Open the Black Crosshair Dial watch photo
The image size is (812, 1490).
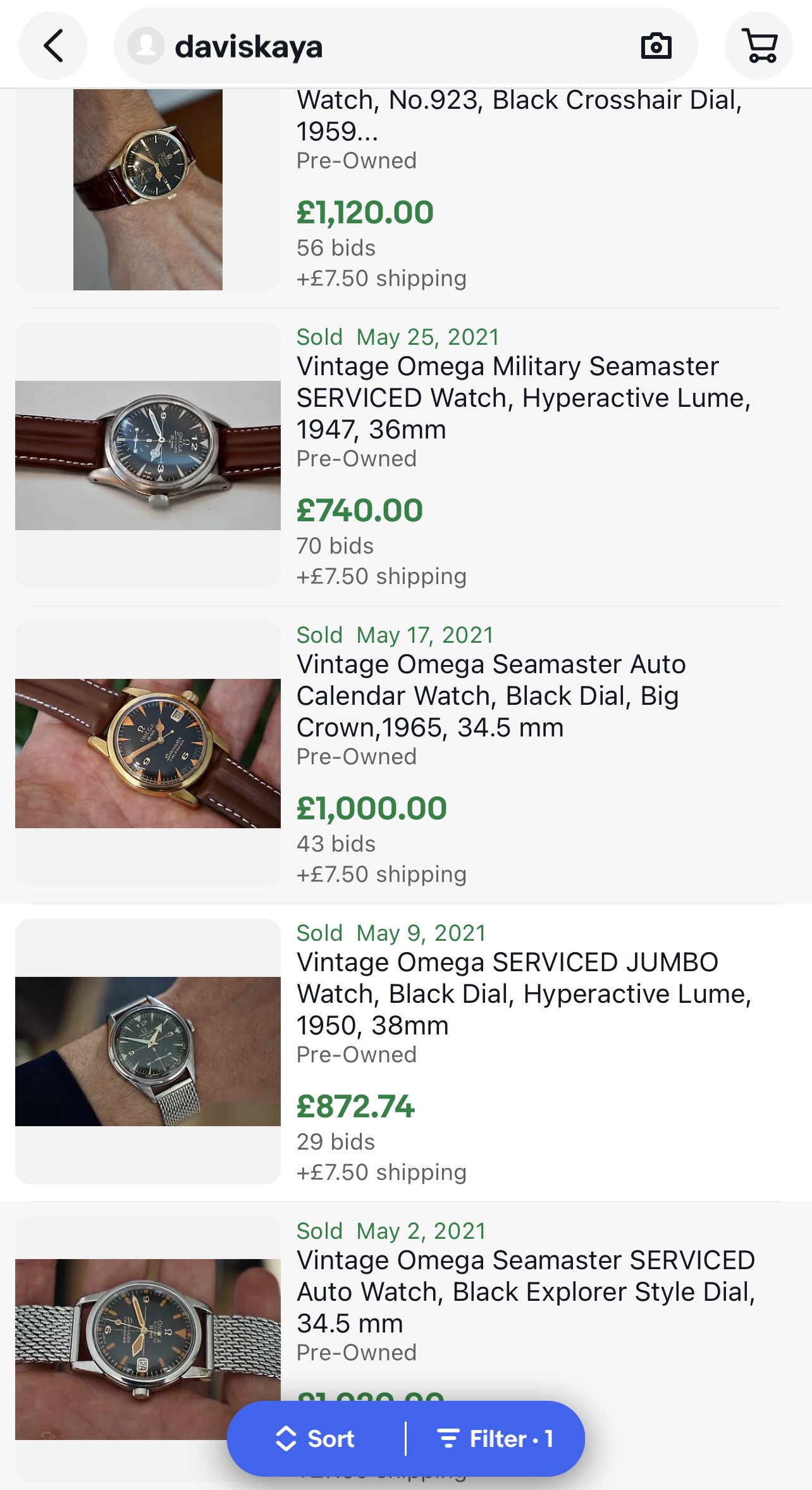point(148,190)
